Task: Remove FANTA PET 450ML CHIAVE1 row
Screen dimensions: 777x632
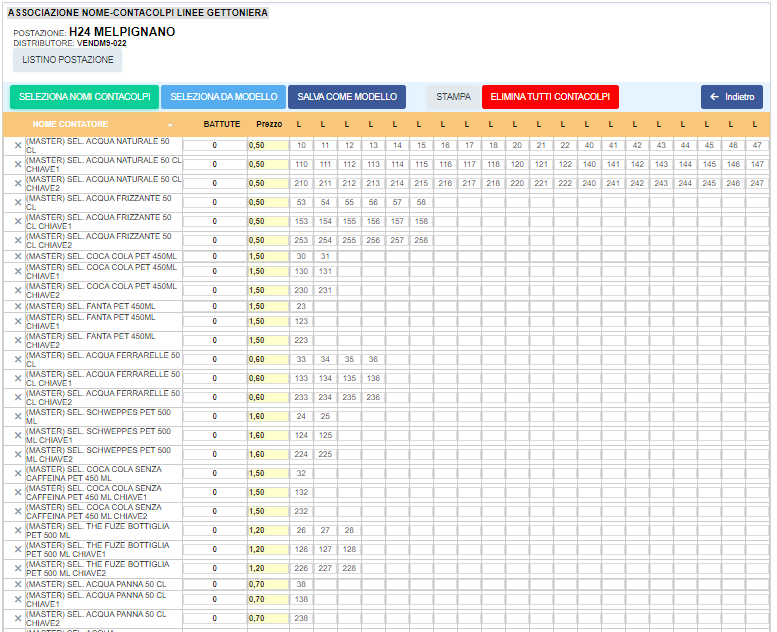Action: tap(18, 321)
